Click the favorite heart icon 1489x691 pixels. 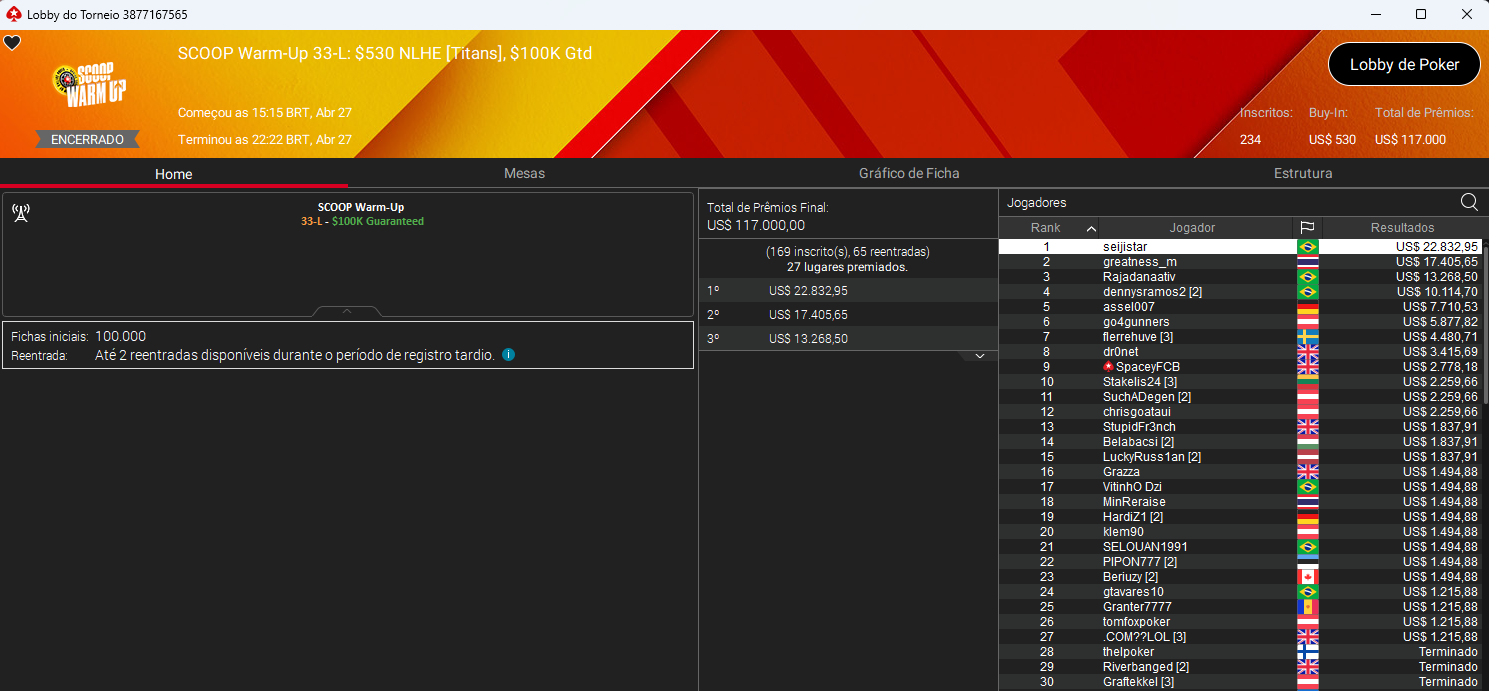point(12,42)
